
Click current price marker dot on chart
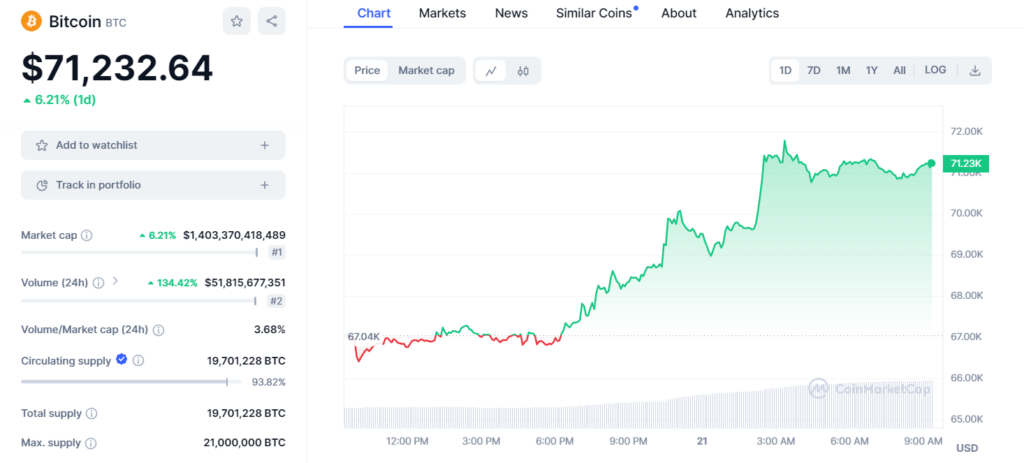931,163
